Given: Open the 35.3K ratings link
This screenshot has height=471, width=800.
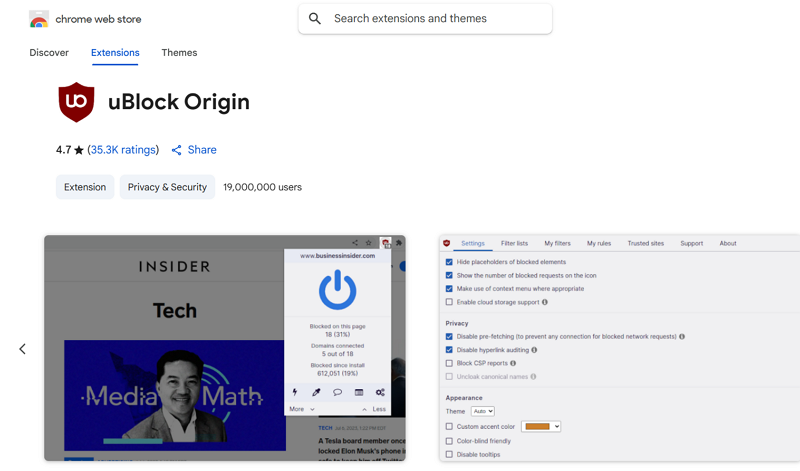Looking at the screenshot, I should (x=123, y=150).
